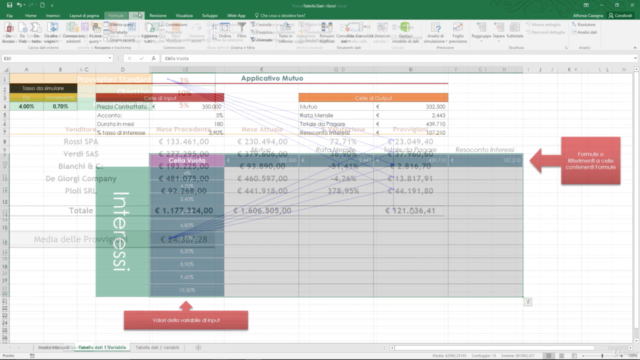Open Foglio previsione
The width and height of the screenshot is (640, 360).
458,33
